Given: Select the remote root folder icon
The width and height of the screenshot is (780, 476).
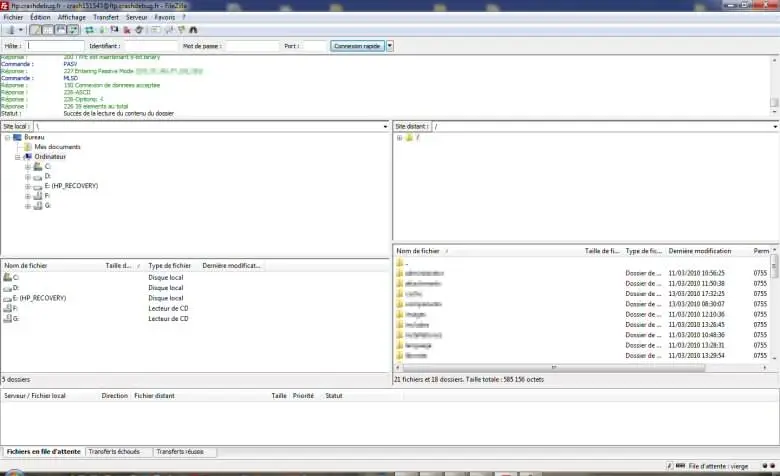Looking at the screenshot, I should pyautogui.click(x=409, y=138).
